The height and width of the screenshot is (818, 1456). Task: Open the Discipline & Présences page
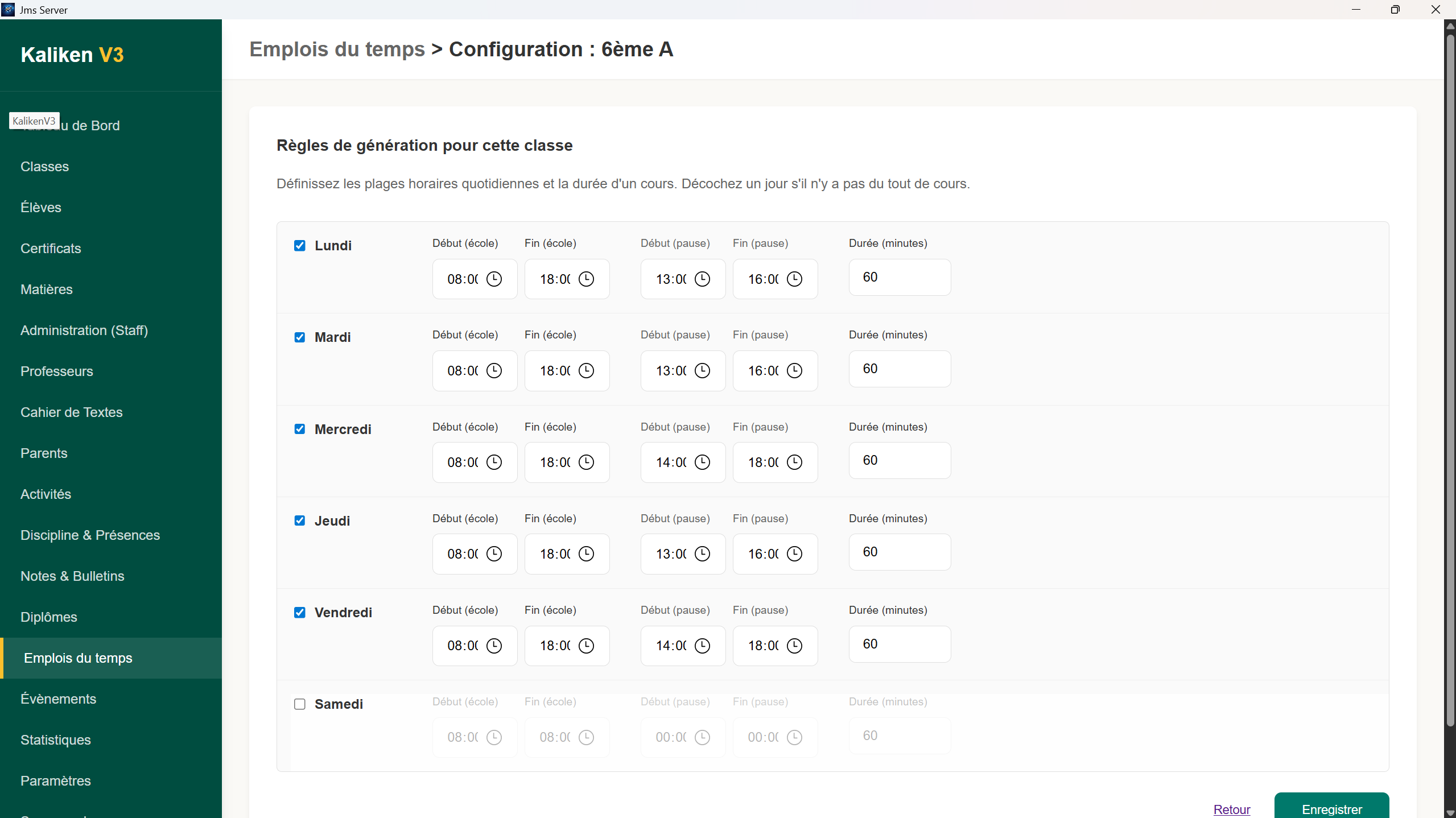pyautogui.click(x=90, y=535)
